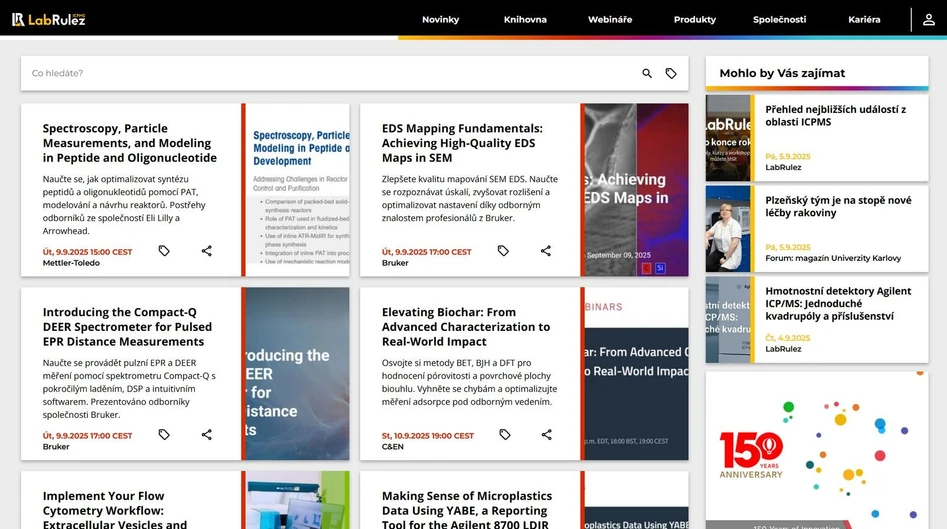Screen dimensions: 947x529
Task: Open Produkty section
Action: click(695, 19)
